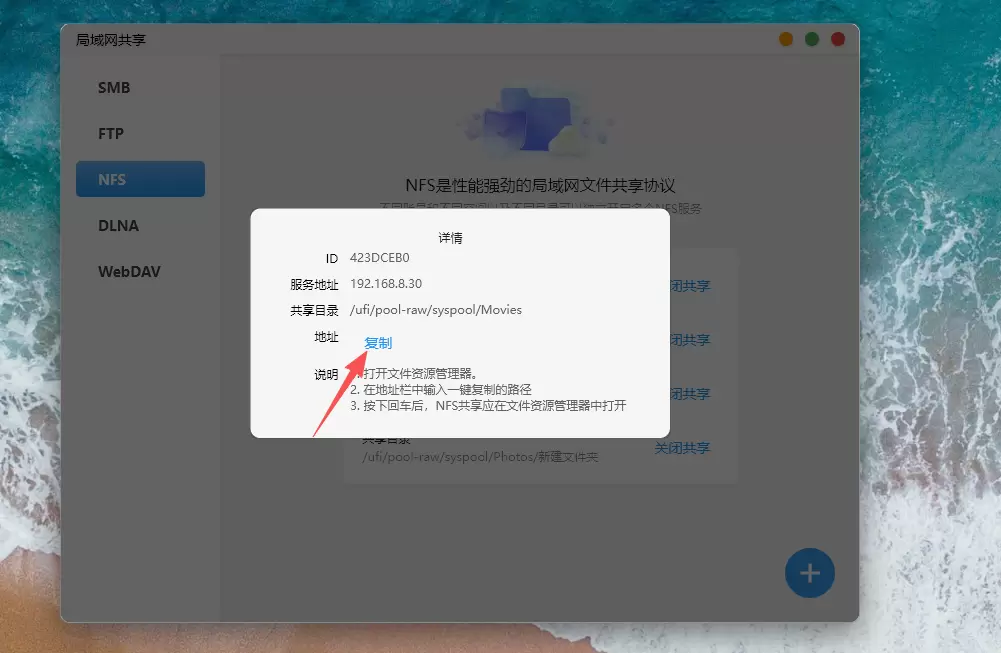This screenshot has width=1001, height=653.
Task: Click the 局域网共享 window title
Action: [111, 40]
